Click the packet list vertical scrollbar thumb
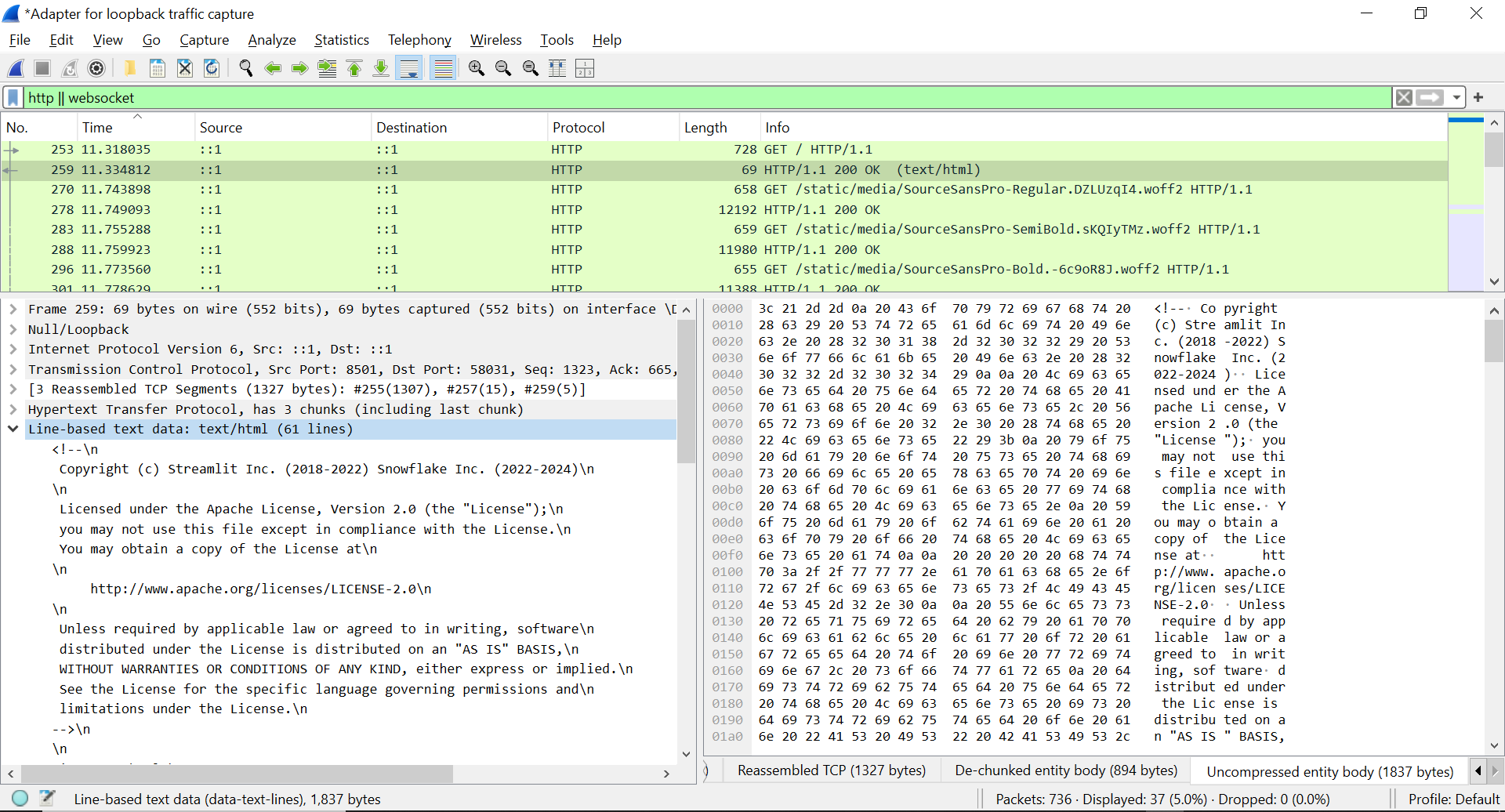This screenshot has width=1505, height=812. pyautogui.click(x=1494, y=150)
